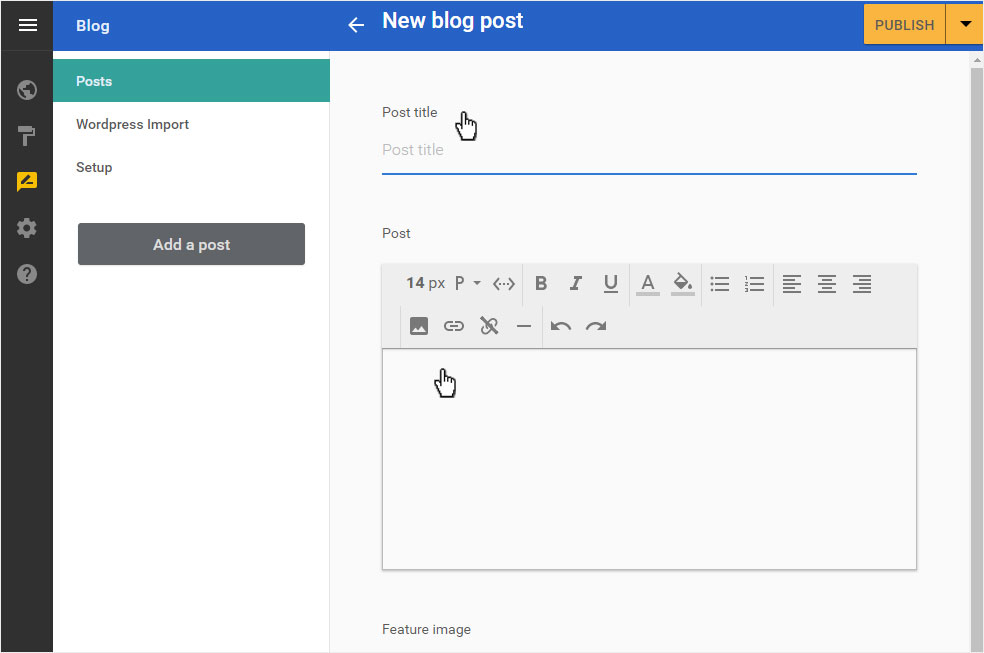Expand the Publish options arrow
The height and width of the screenshot is (653, 984).
click(965, 24)
